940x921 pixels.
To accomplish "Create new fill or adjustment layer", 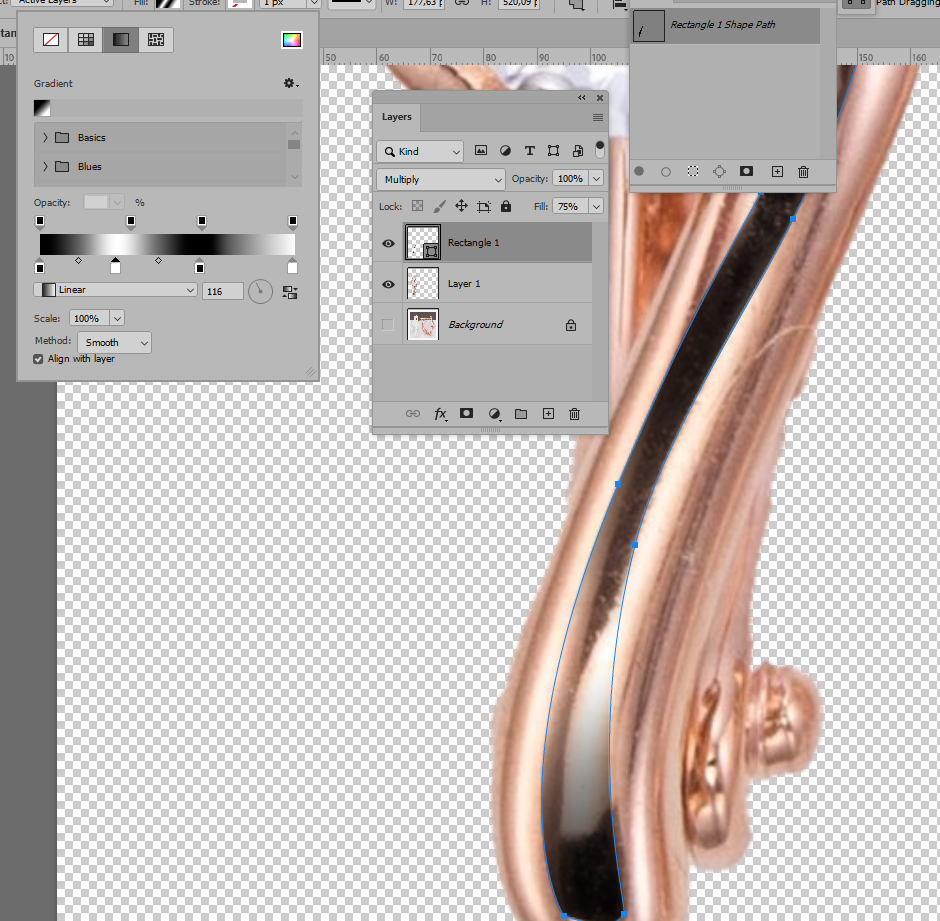I will (495, 414).
